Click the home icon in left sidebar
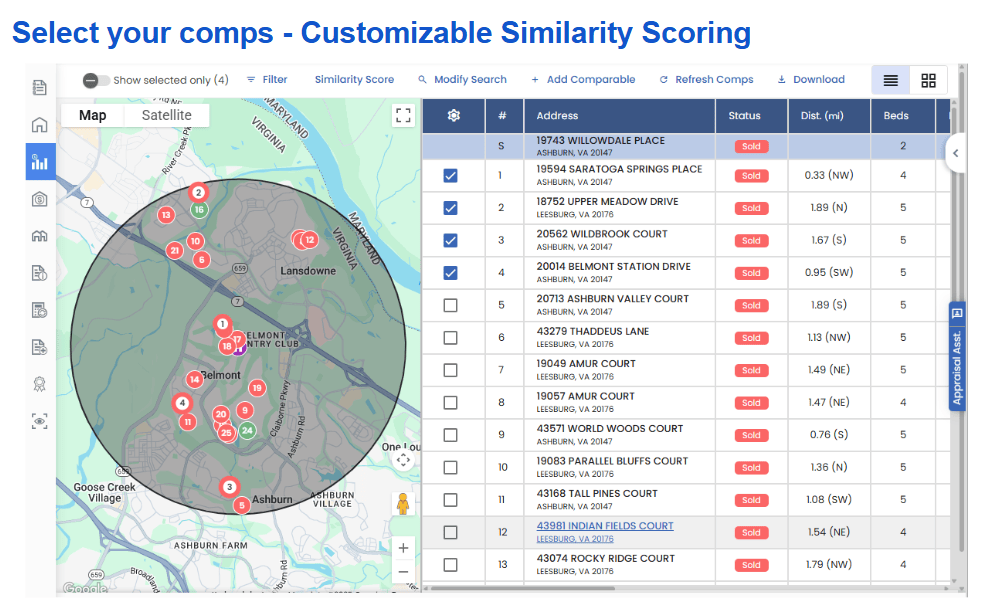Screen dimensions: 987x616 pyautogui.click(x=40, y=125)
